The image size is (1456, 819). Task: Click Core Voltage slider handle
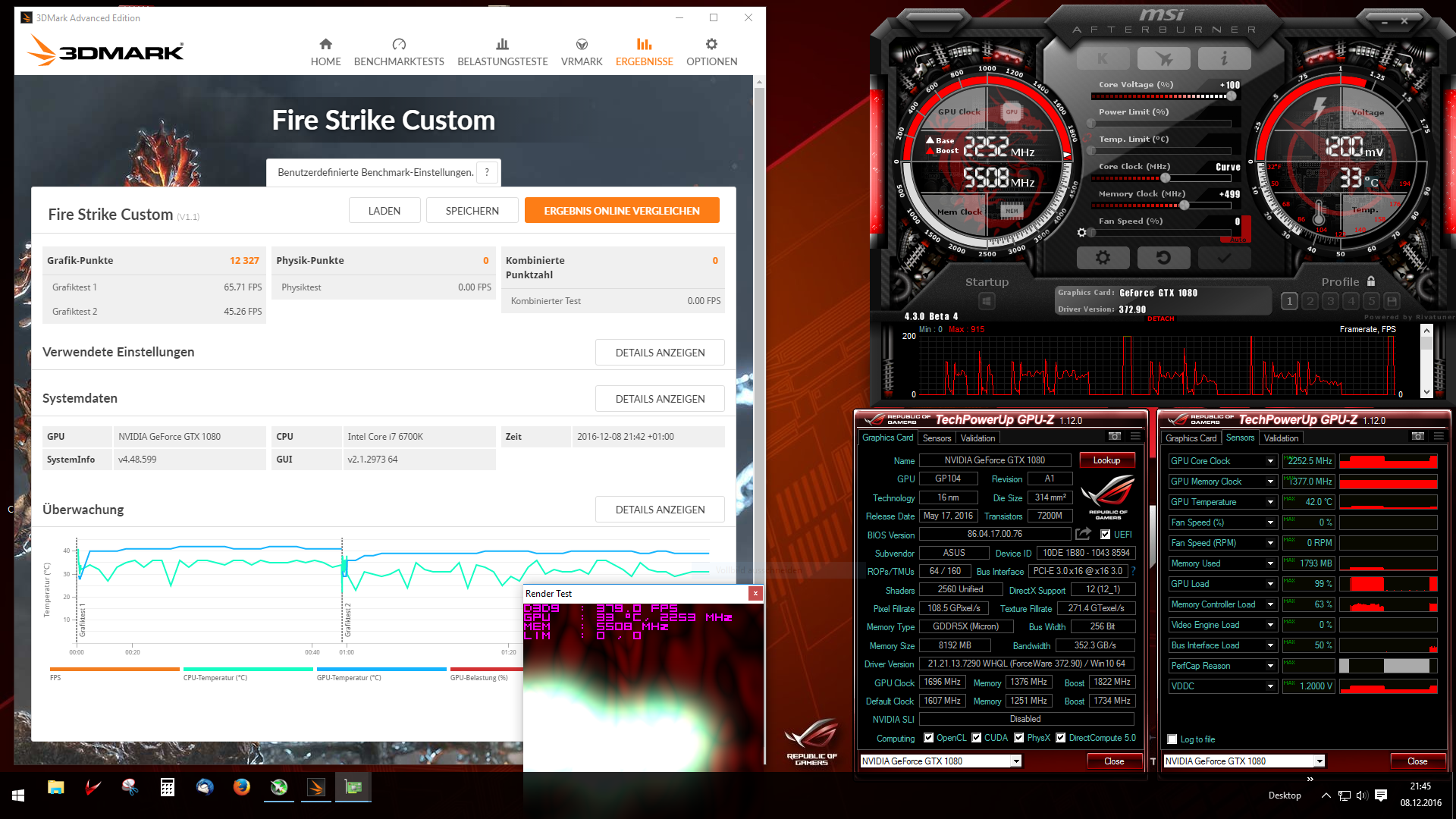[1232, 96]
